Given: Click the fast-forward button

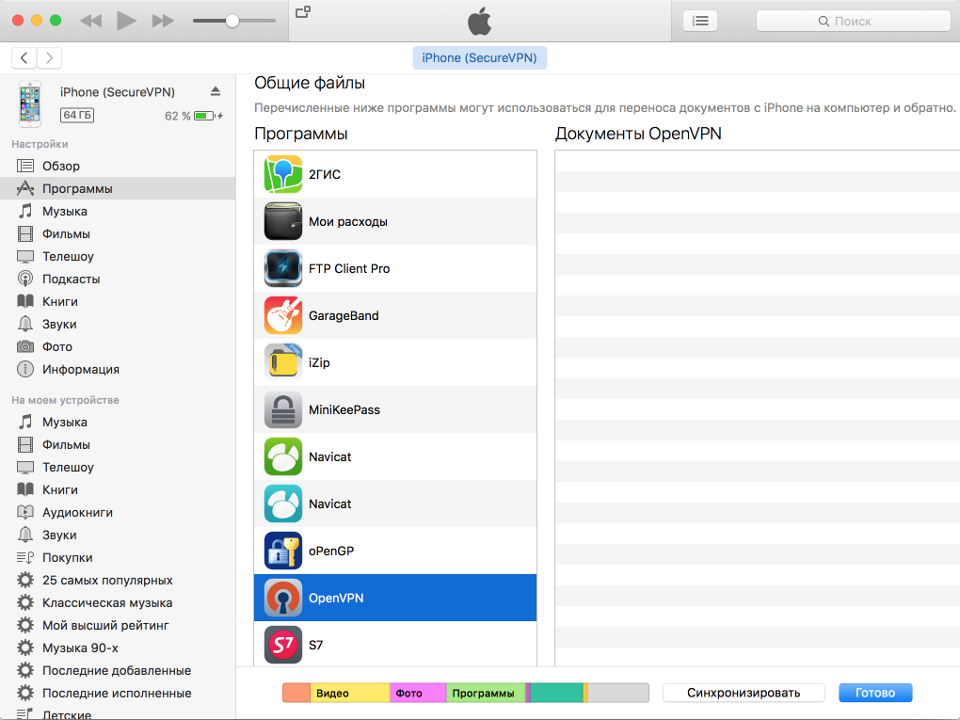Looking at the screenshot, I should click(163, 21).
